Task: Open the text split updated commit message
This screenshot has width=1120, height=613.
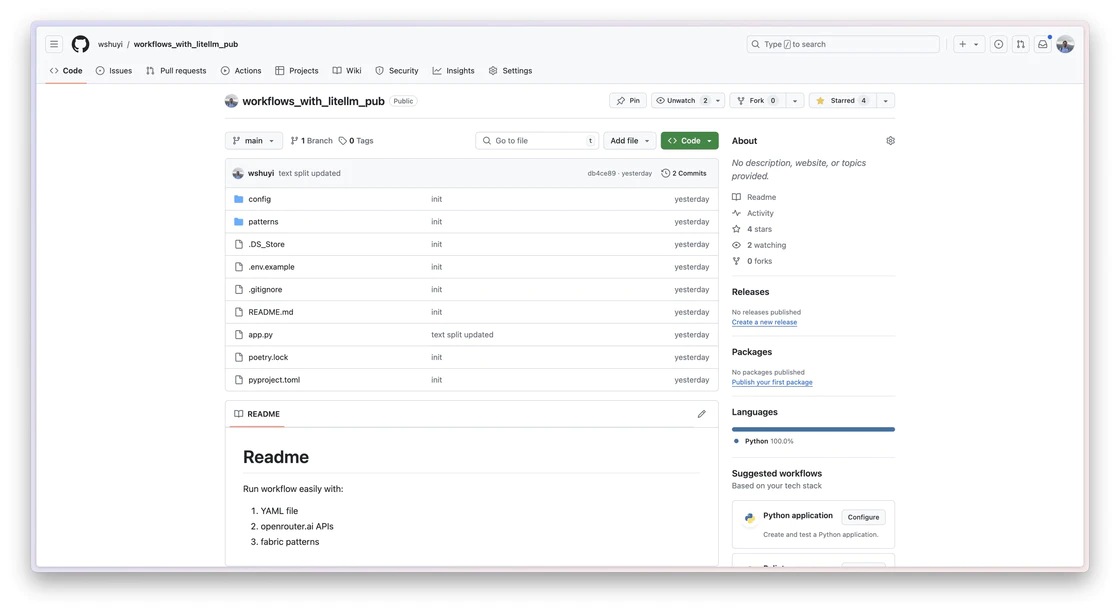Action: [x=309, y=174]
